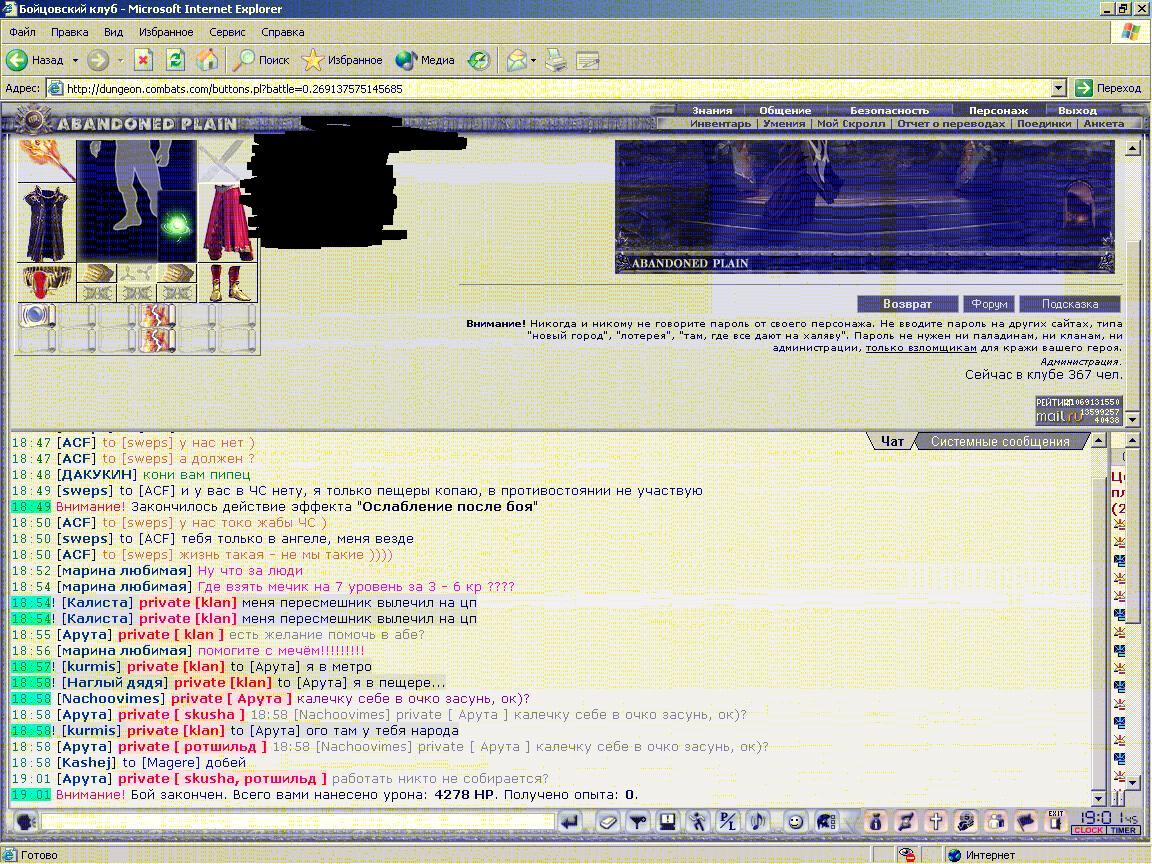Open the Умения link
This screenshot has width=1152, height=864.
click(x=784, y=123)
